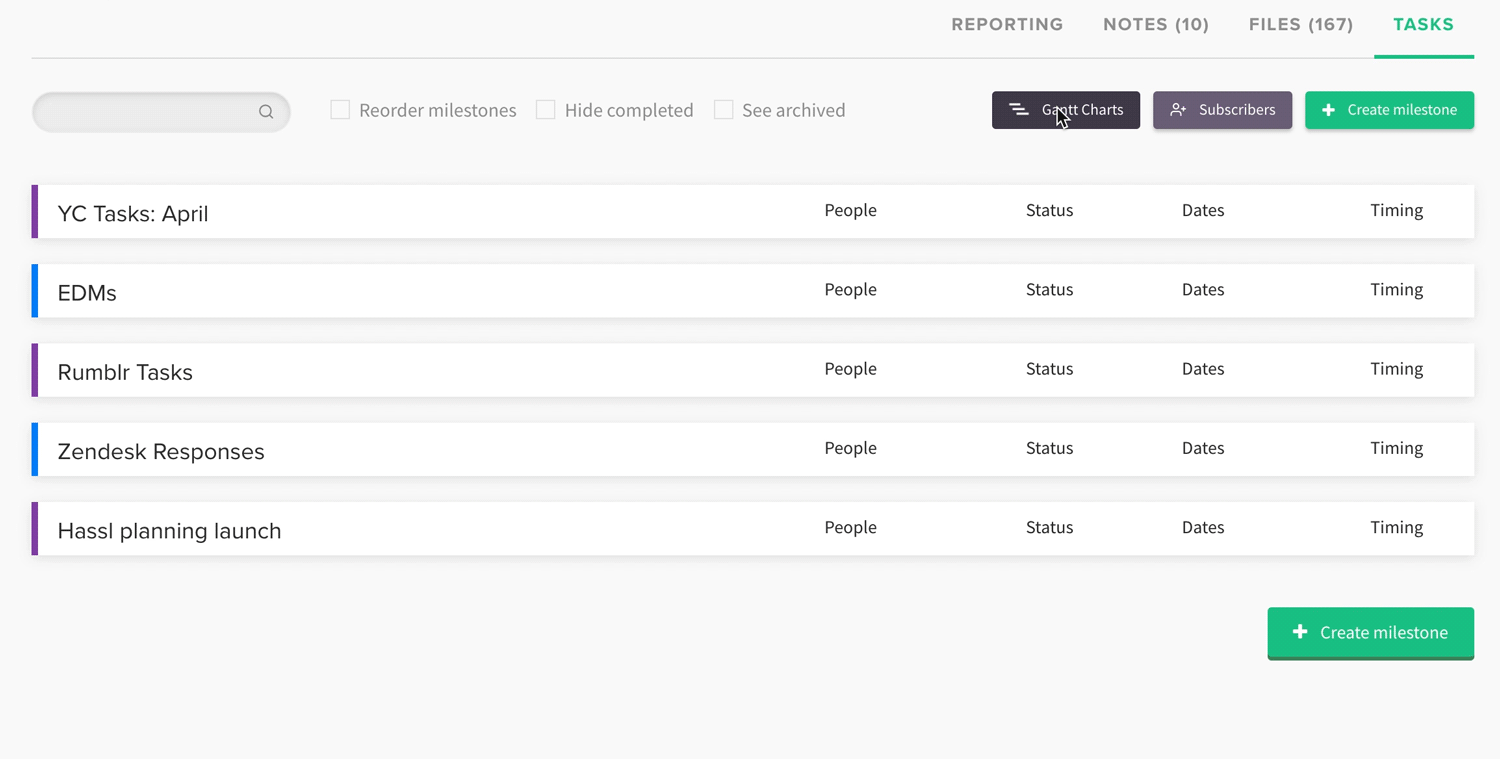Image resolution: width=1500 pixels, height=759 pixels.
Task: Open the Notes (10) tab
Action: pos(1156,25)
